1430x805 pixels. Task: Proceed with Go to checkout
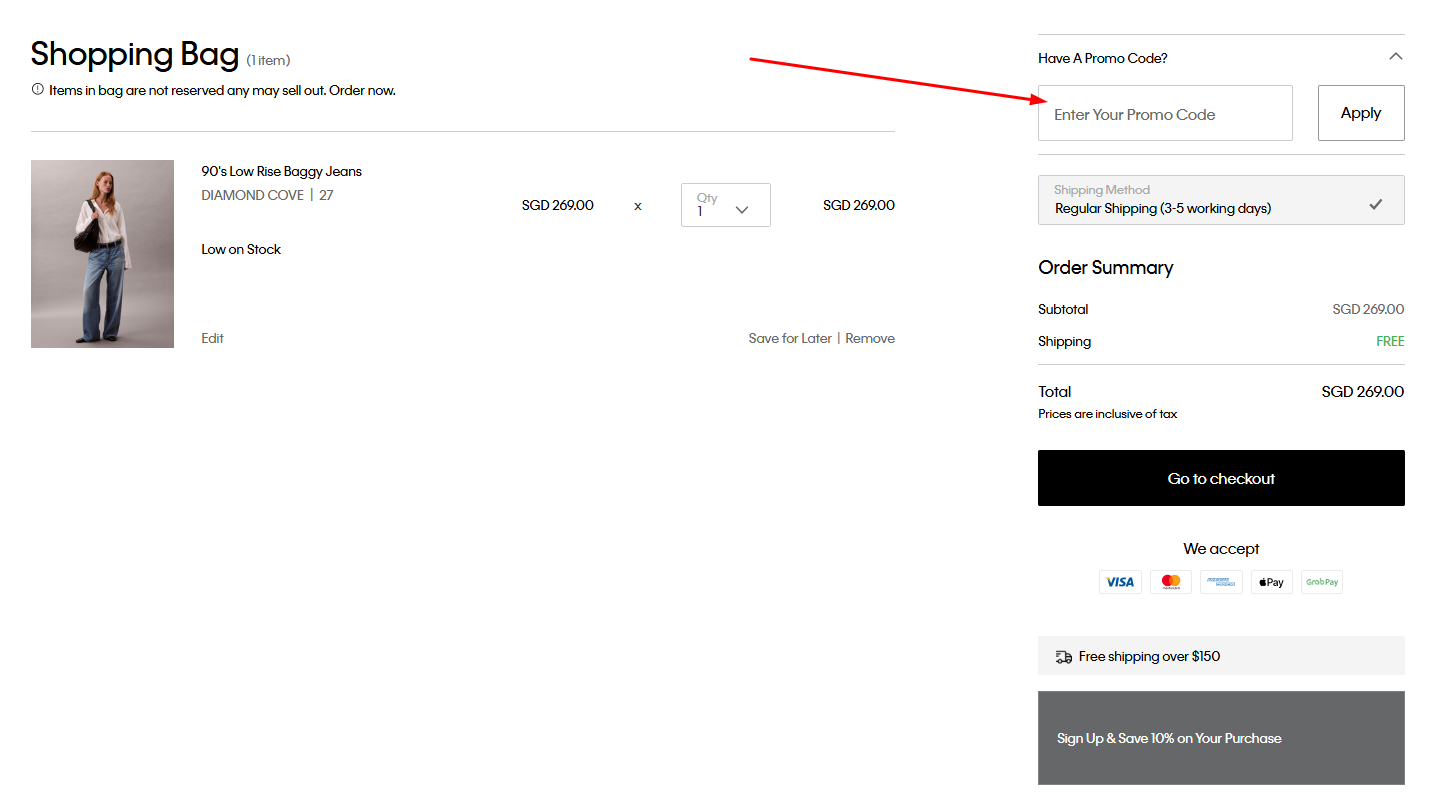pos(1221,478)
